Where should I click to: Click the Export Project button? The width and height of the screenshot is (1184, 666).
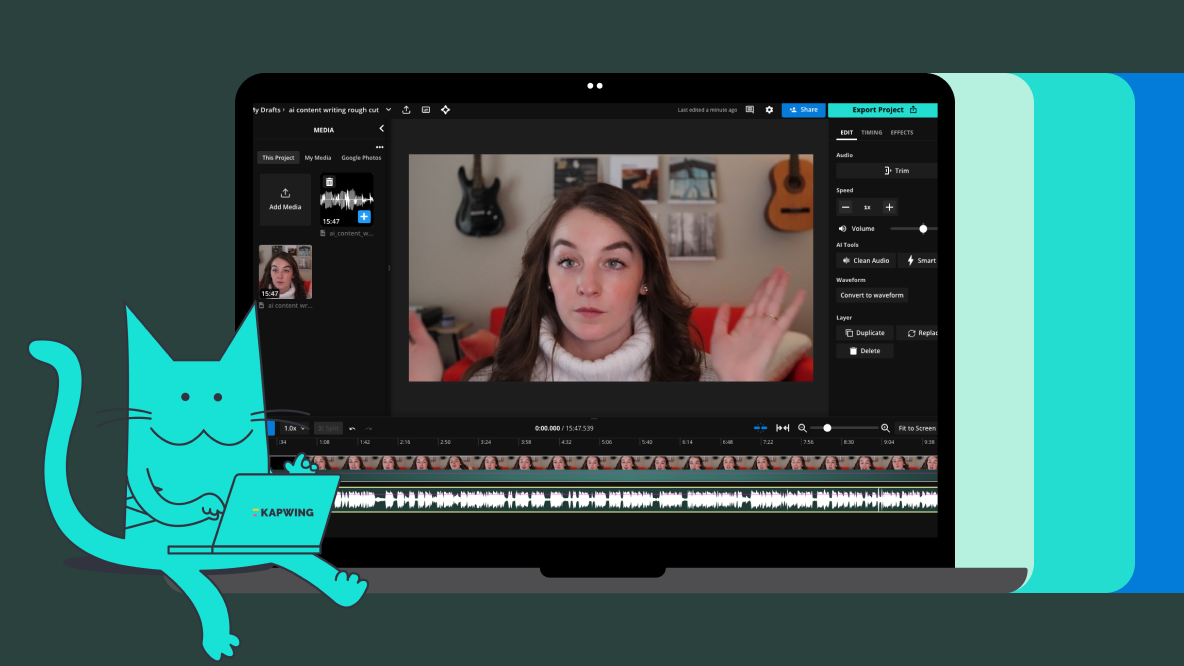pyautogui.click(x=882, y=110)
